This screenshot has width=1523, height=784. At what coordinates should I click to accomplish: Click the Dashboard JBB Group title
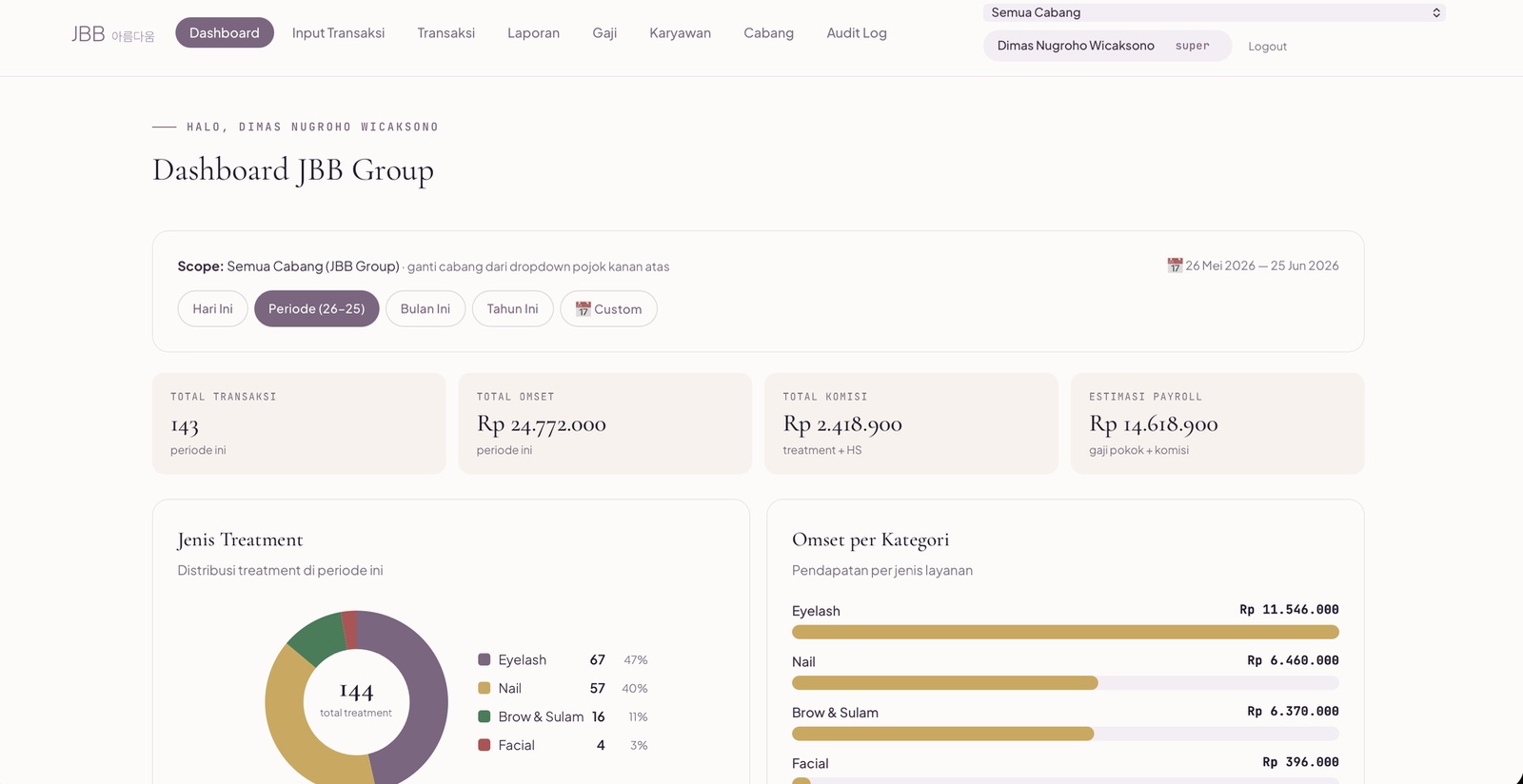293,170
